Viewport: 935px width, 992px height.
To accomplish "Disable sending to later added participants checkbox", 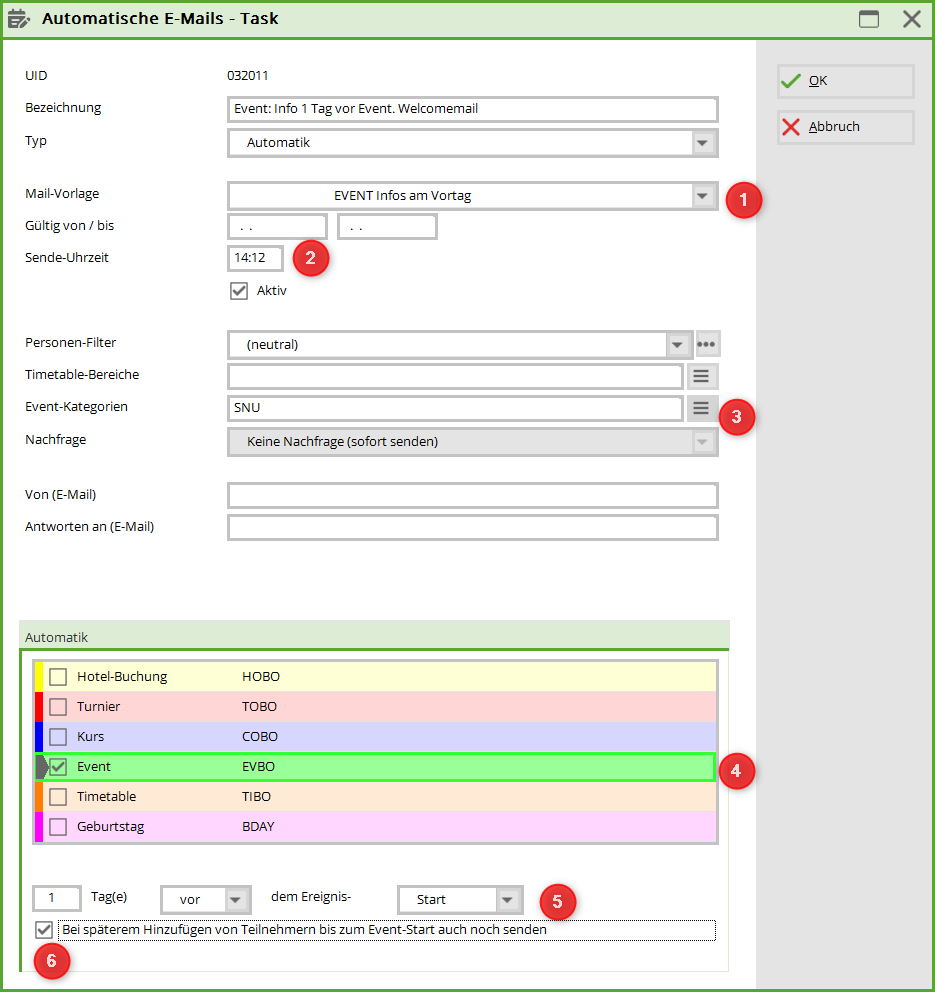I will (x=44, y=930).
